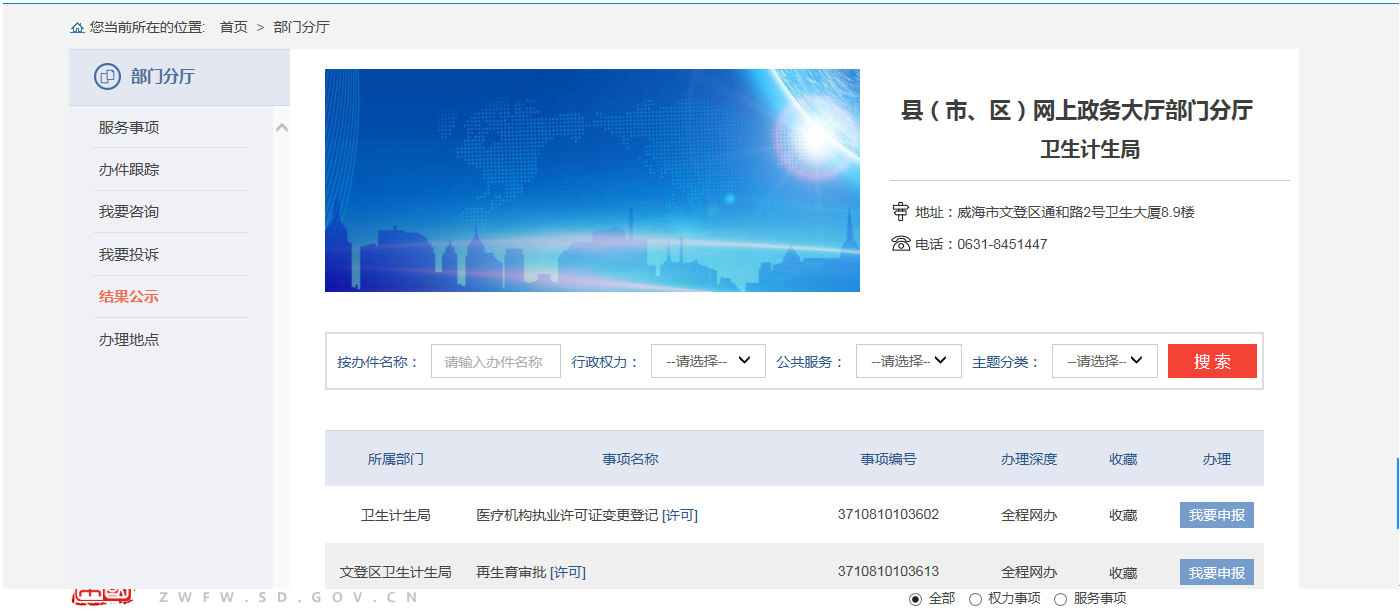Select the 全部 radio button
The height and width of the screenshot is (616, 1400).
click(915, 599)
